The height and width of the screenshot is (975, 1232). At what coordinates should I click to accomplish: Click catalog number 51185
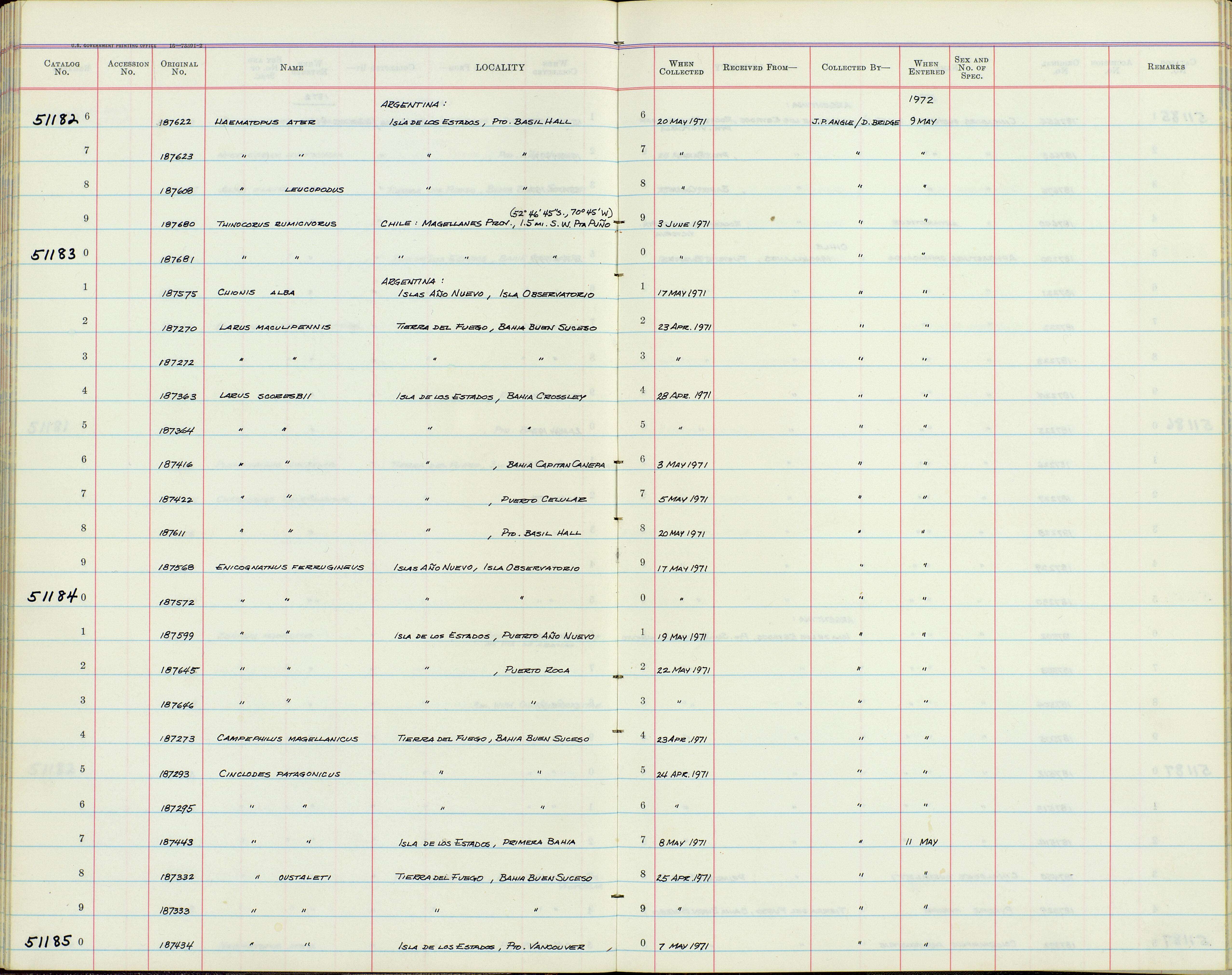pos(49,941)
